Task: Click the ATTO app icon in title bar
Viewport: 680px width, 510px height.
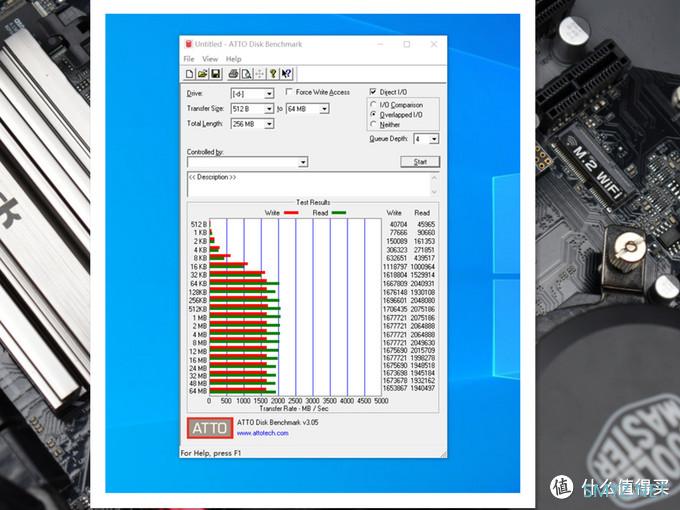Action: pyautogui.click(x=188, y=44)
